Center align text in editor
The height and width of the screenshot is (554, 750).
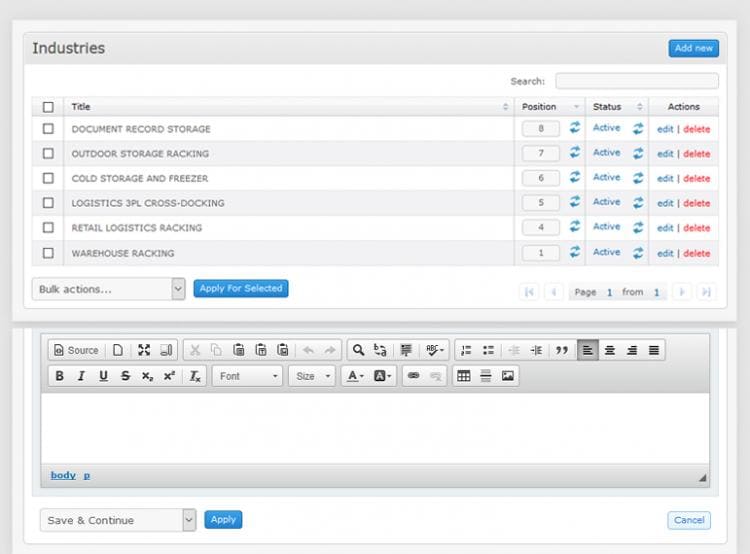[x=610, y=350]
